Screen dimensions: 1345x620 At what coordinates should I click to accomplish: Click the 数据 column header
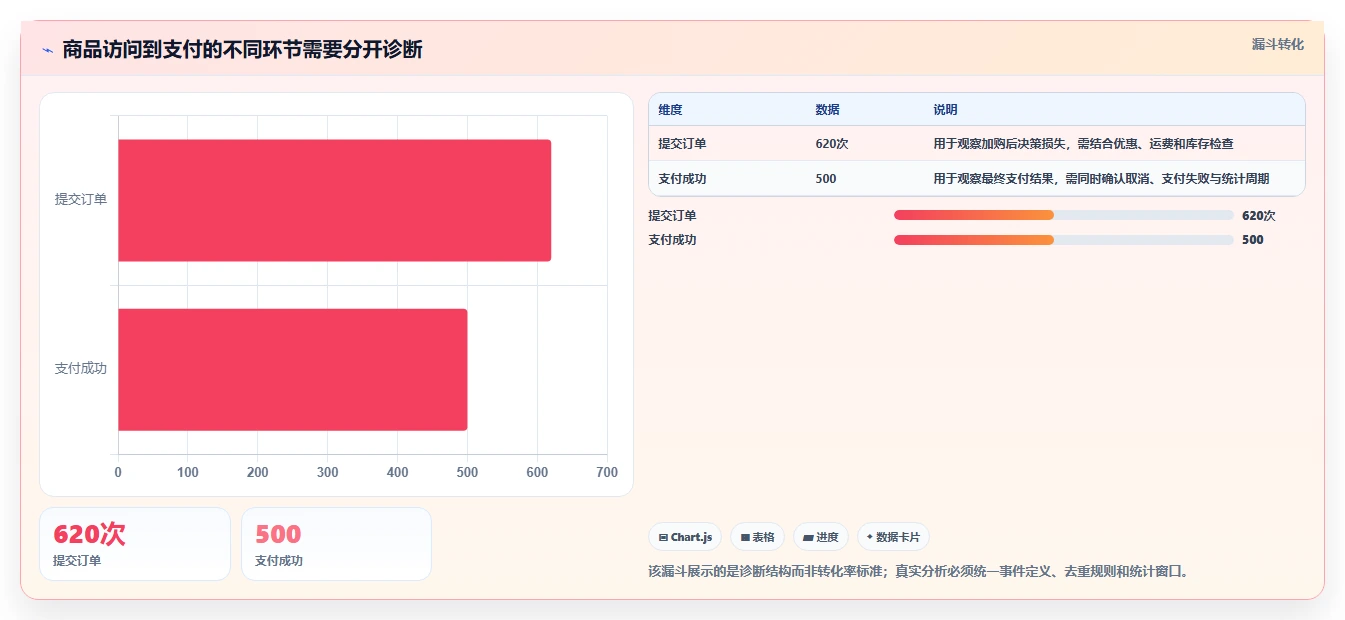pos(827,110)
